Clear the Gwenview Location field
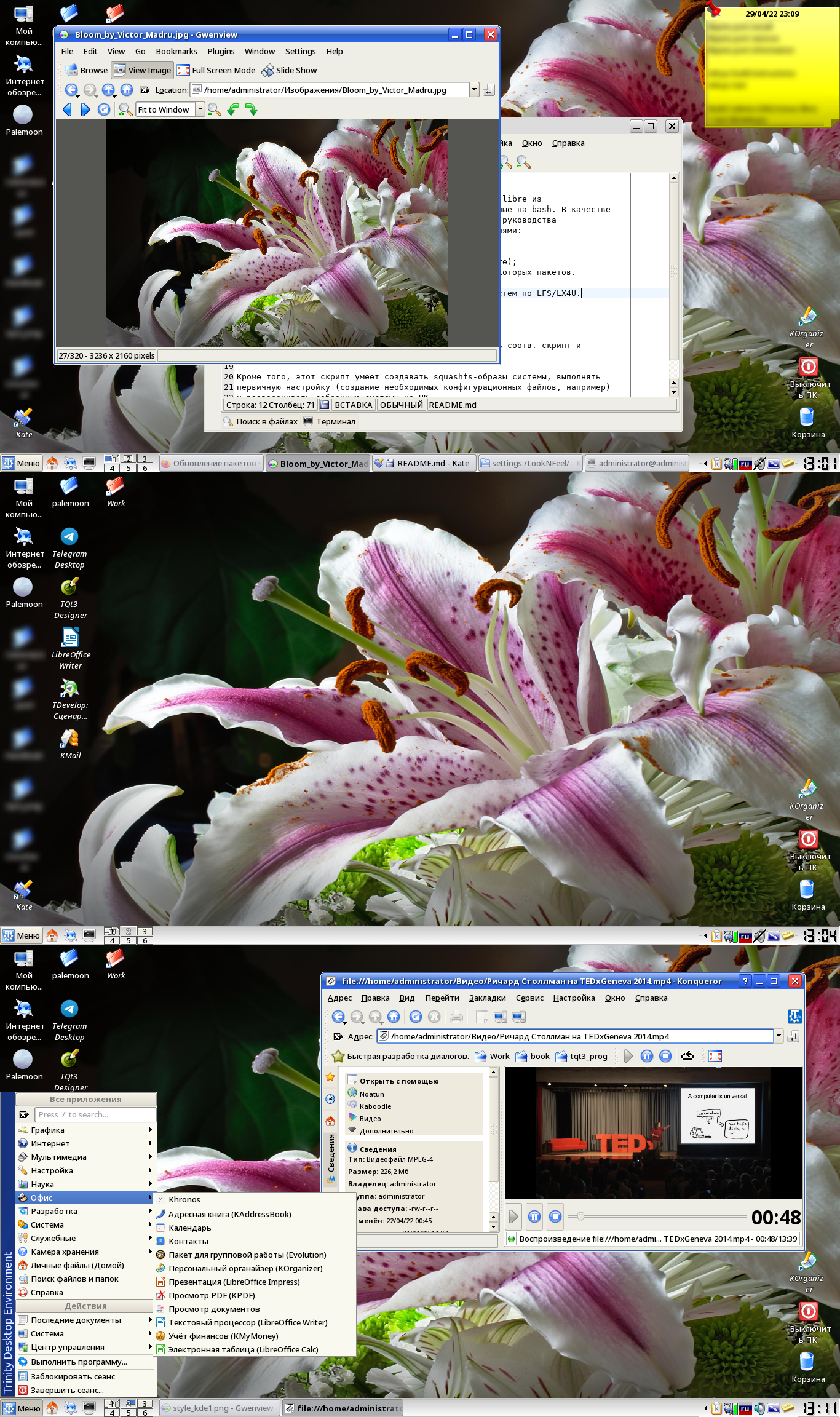Image resolution: width=840 pixels, height=1417 pixels. [145, 90]
